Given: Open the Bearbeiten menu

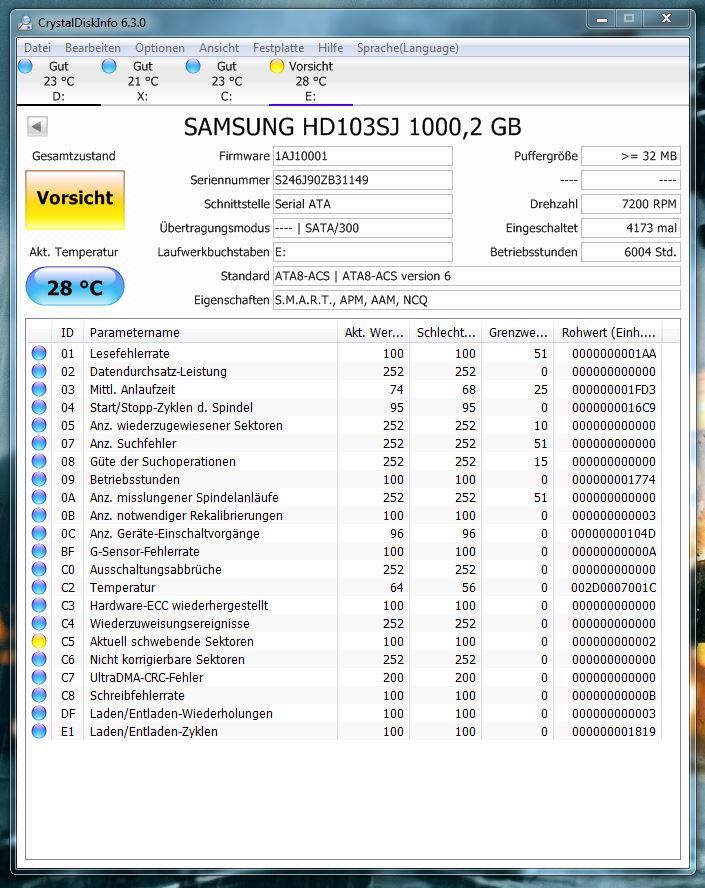Looking at the screenshot, I should click(x=93, y=48).
